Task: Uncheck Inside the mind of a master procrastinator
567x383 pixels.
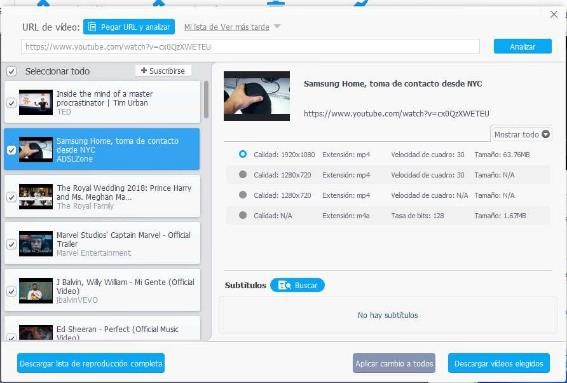Action: (11, 103)
